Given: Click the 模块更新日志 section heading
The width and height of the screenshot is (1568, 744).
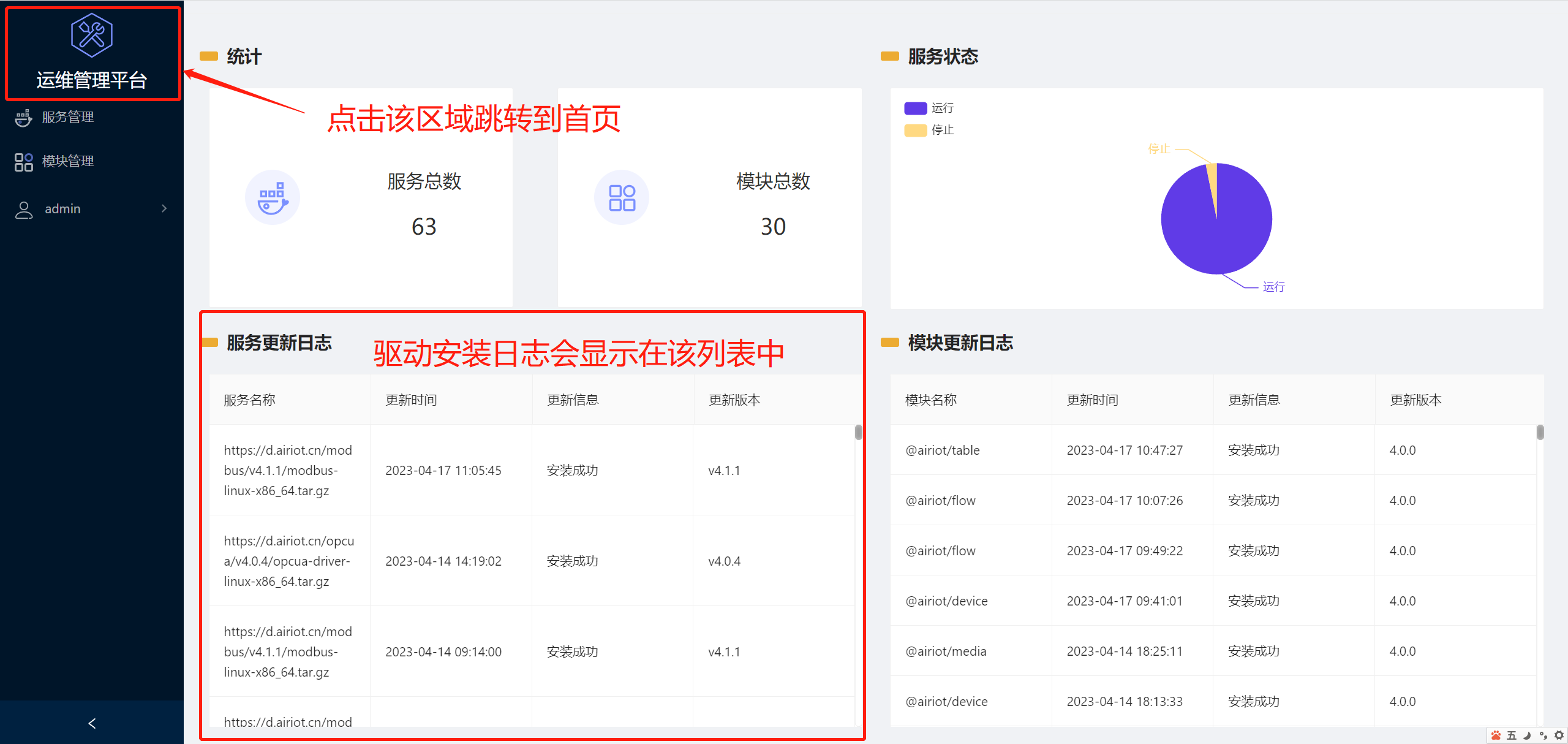Looking at the screenshot, I should point(960,343).
